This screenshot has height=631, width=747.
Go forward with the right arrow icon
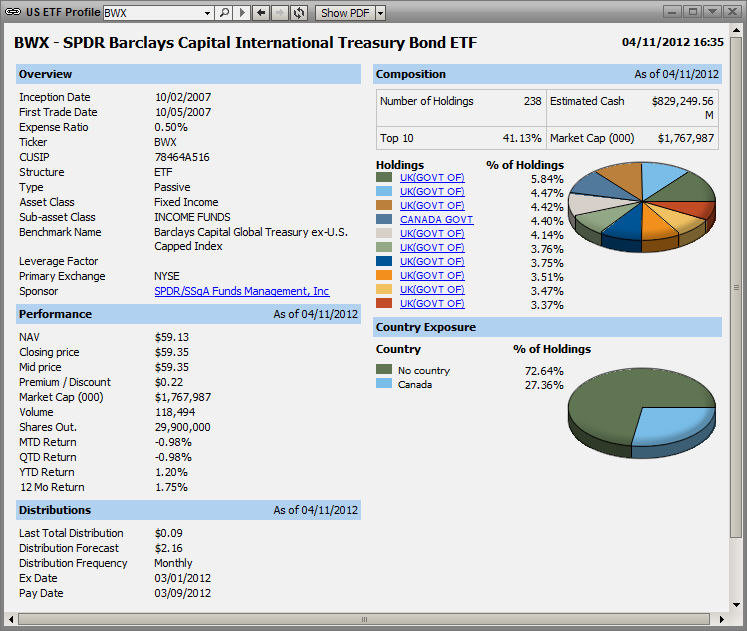[280, 12]
